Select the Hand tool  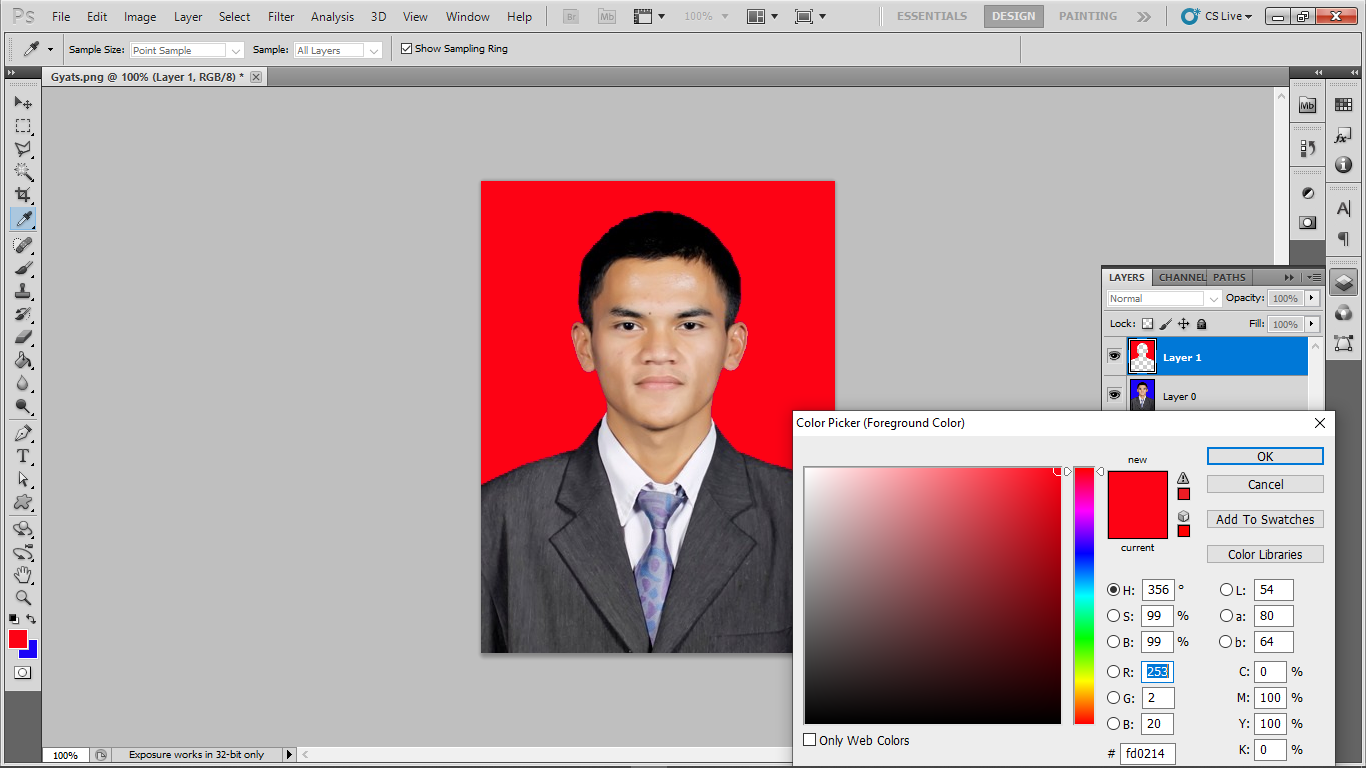pyautogui.click(x=23, y=574)
